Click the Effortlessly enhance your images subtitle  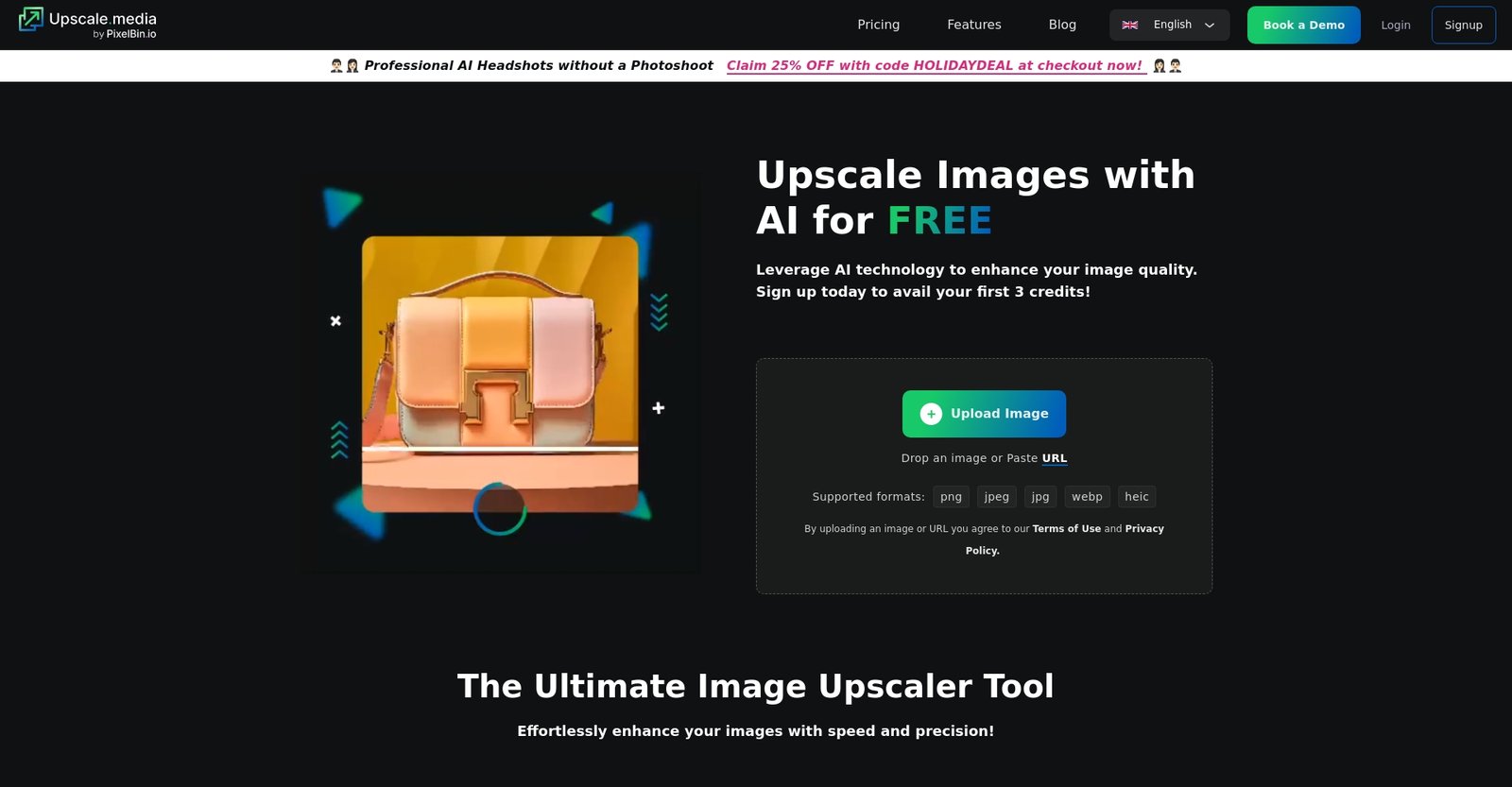755,731
